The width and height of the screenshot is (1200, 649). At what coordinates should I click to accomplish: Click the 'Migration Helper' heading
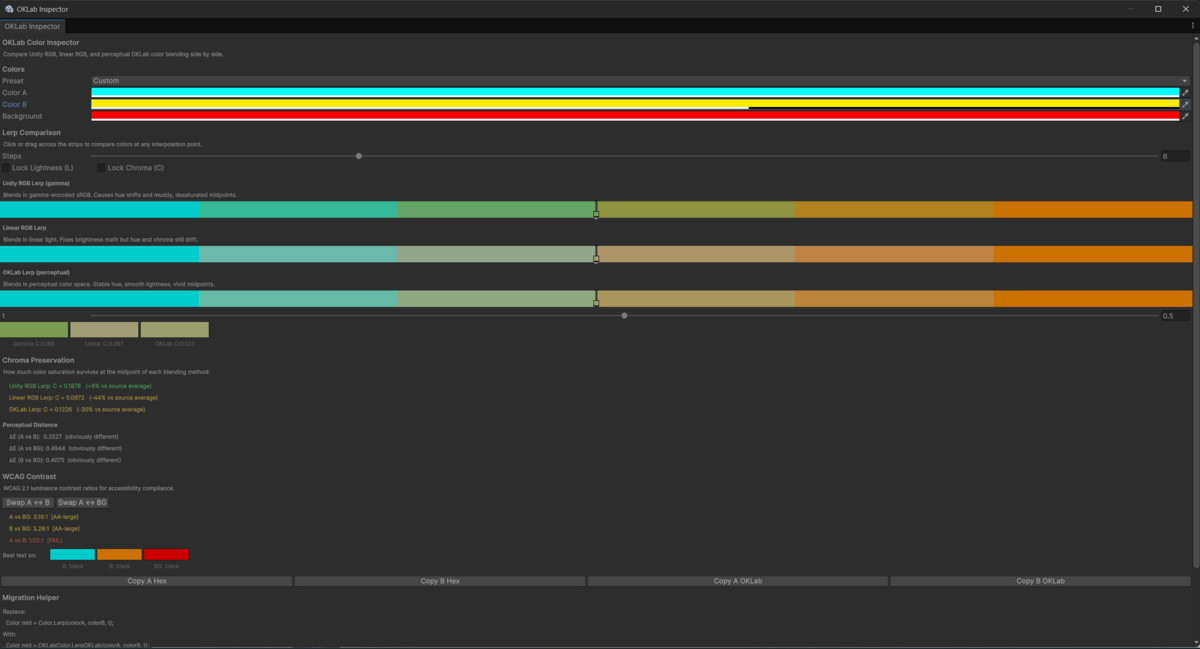(32, 597)
